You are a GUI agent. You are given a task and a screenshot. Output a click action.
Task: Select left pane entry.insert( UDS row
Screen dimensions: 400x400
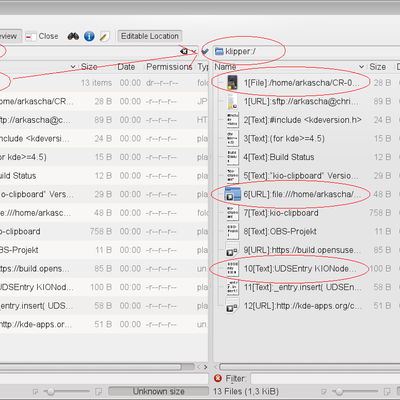coord(104,306)
